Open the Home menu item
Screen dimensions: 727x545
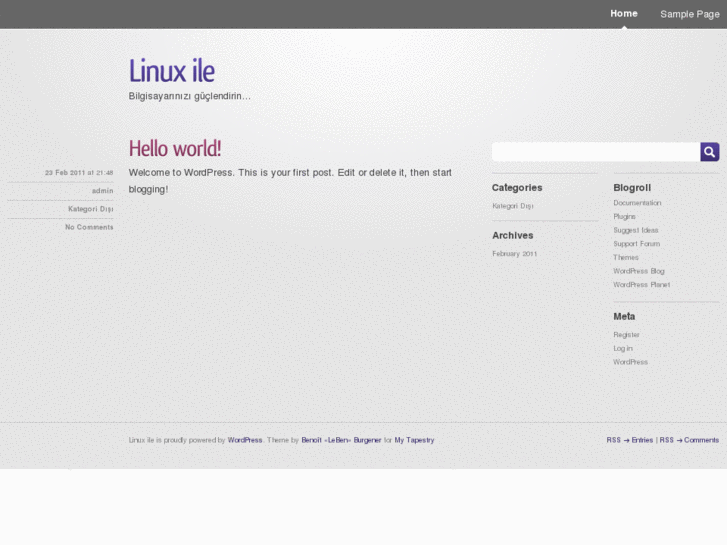click(x=624, y=14)
